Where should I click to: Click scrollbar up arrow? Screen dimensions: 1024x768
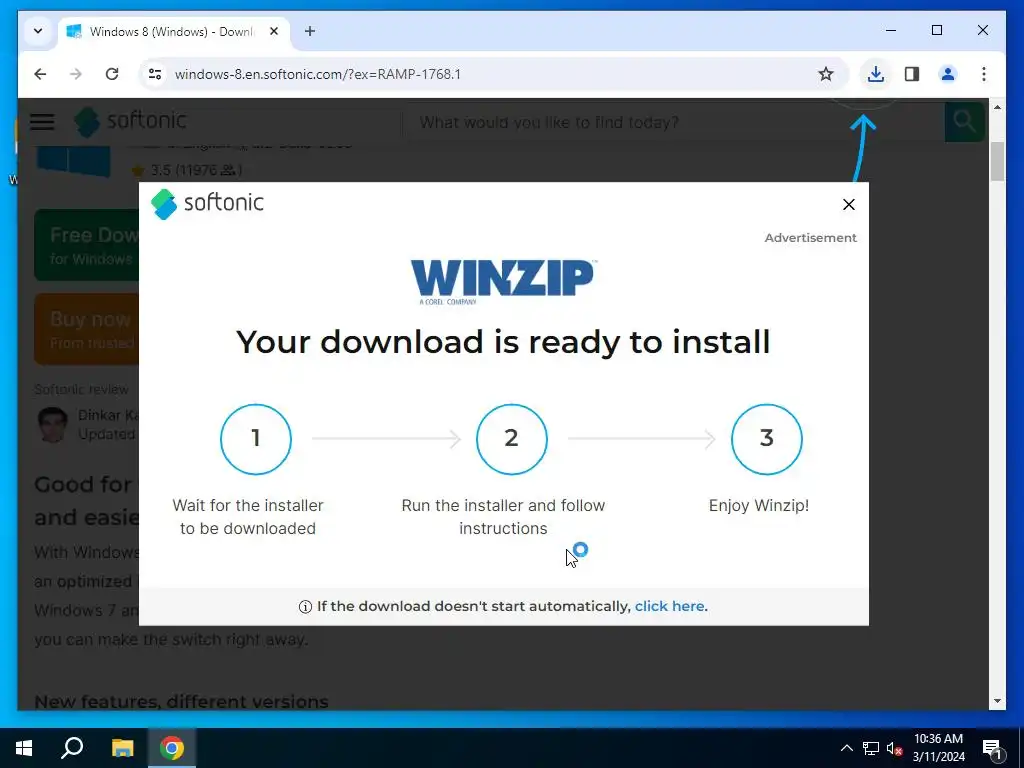coord(997,107)
